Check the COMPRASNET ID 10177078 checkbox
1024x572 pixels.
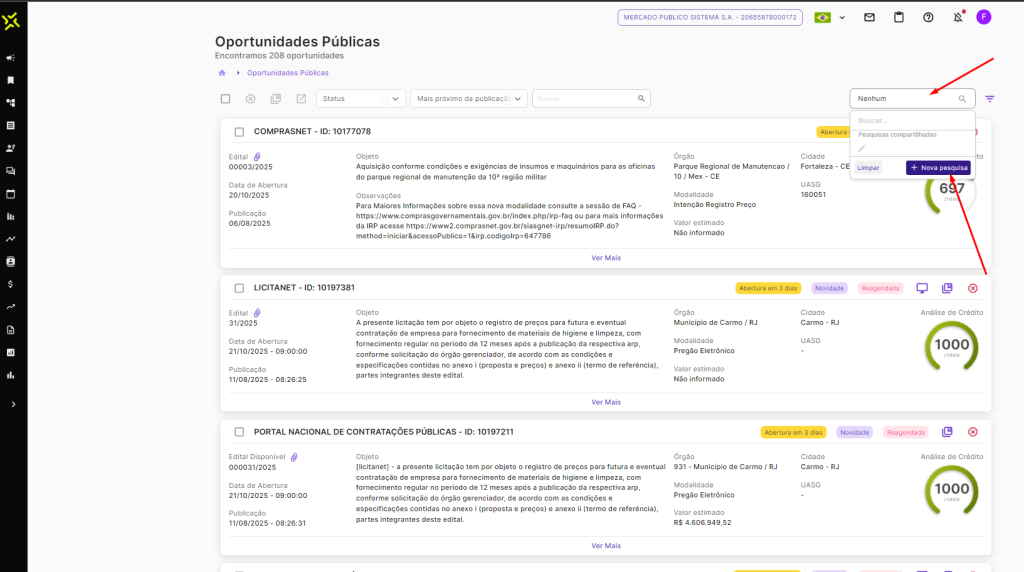coord(239,132)
